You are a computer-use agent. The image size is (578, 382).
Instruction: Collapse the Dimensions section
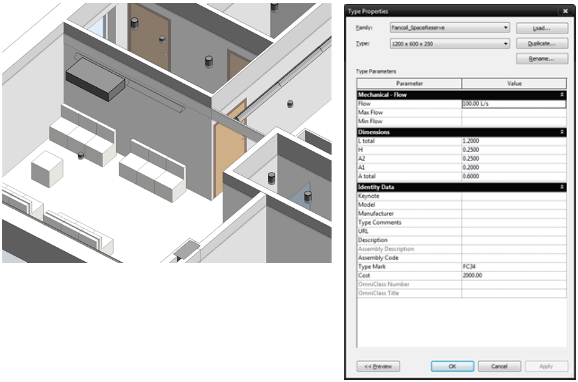(x=562, y=132)
